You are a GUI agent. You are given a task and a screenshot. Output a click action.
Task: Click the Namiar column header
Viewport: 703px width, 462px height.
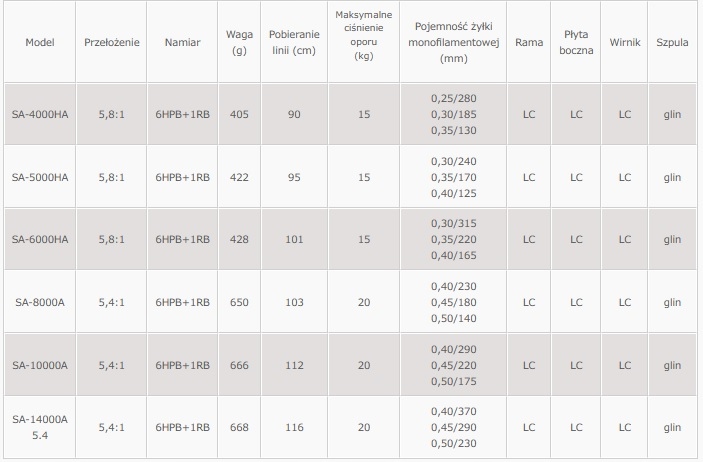tap(182, 43)
